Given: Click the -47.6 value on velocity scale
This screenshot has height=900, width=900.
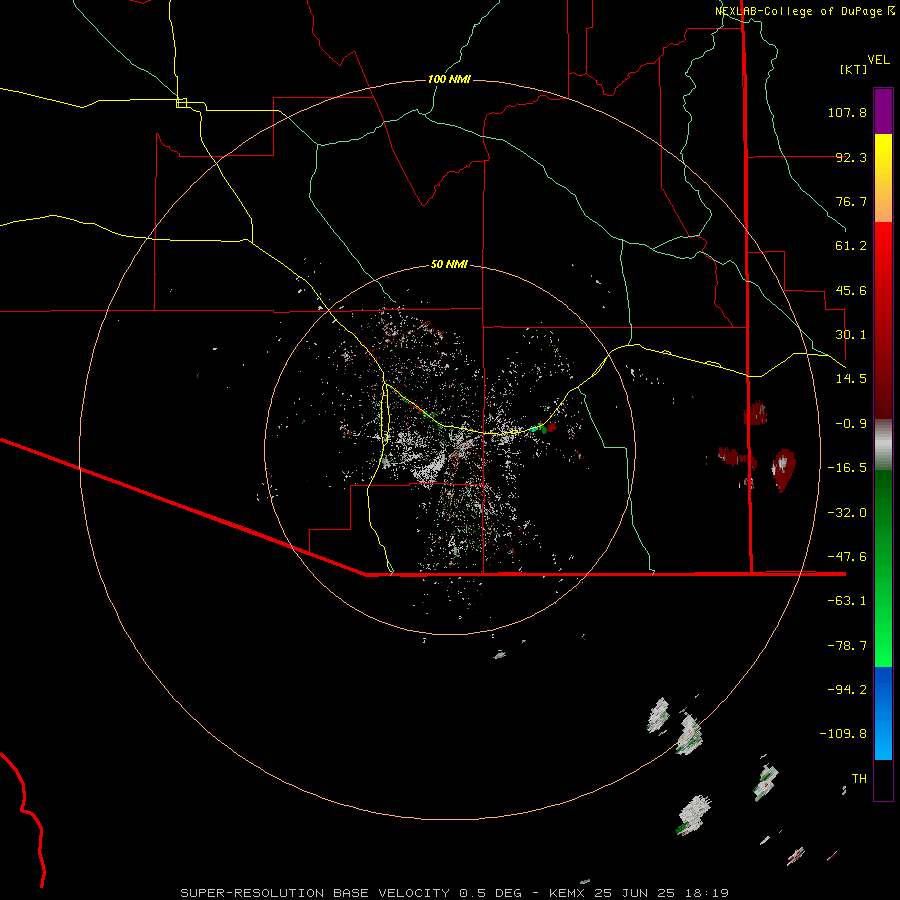Looking at the screenshot, I should (x=847, y=557).
